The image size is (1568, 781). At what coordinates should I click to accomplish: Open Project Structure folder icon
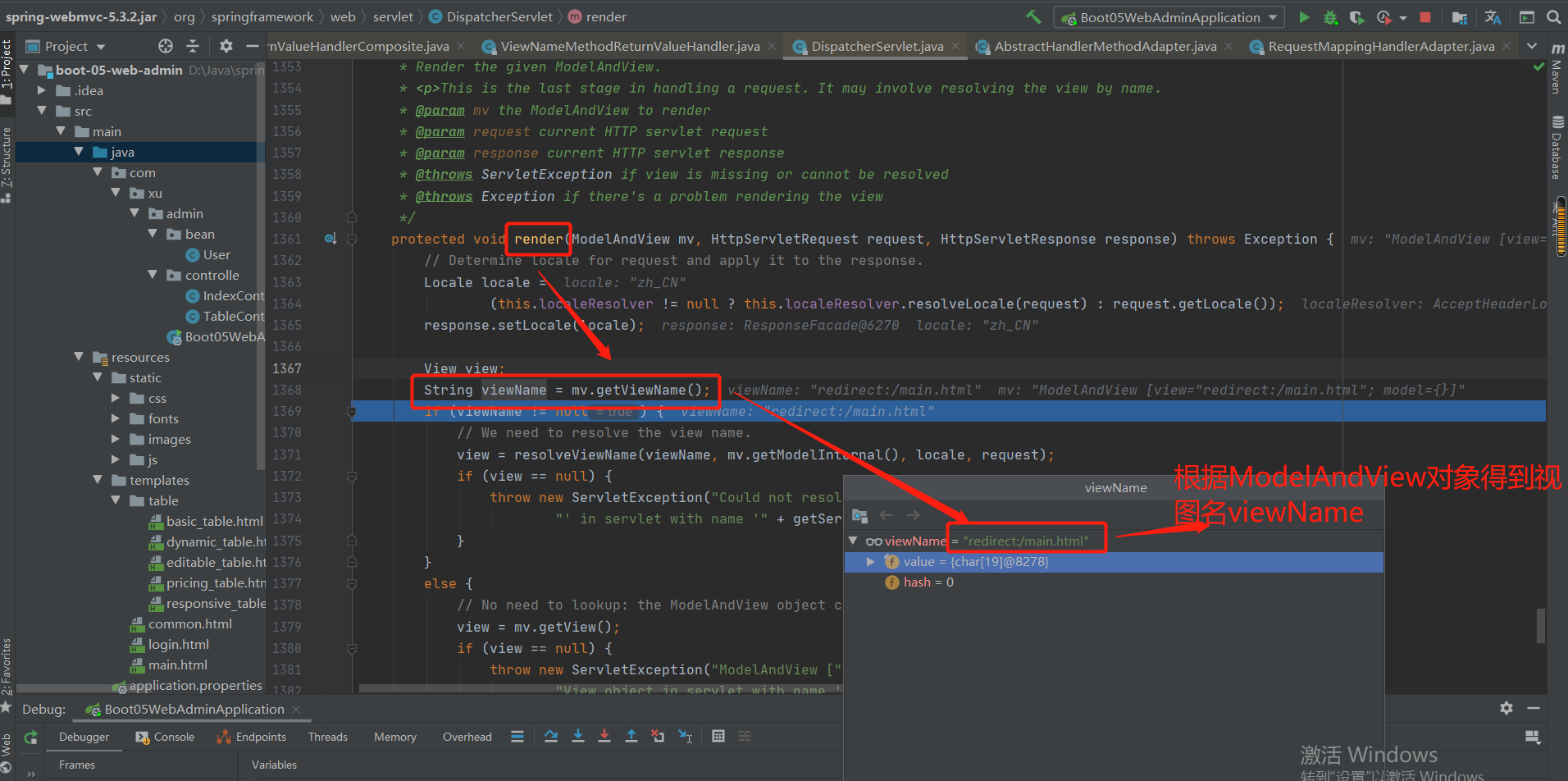(x=1460, y=16)
